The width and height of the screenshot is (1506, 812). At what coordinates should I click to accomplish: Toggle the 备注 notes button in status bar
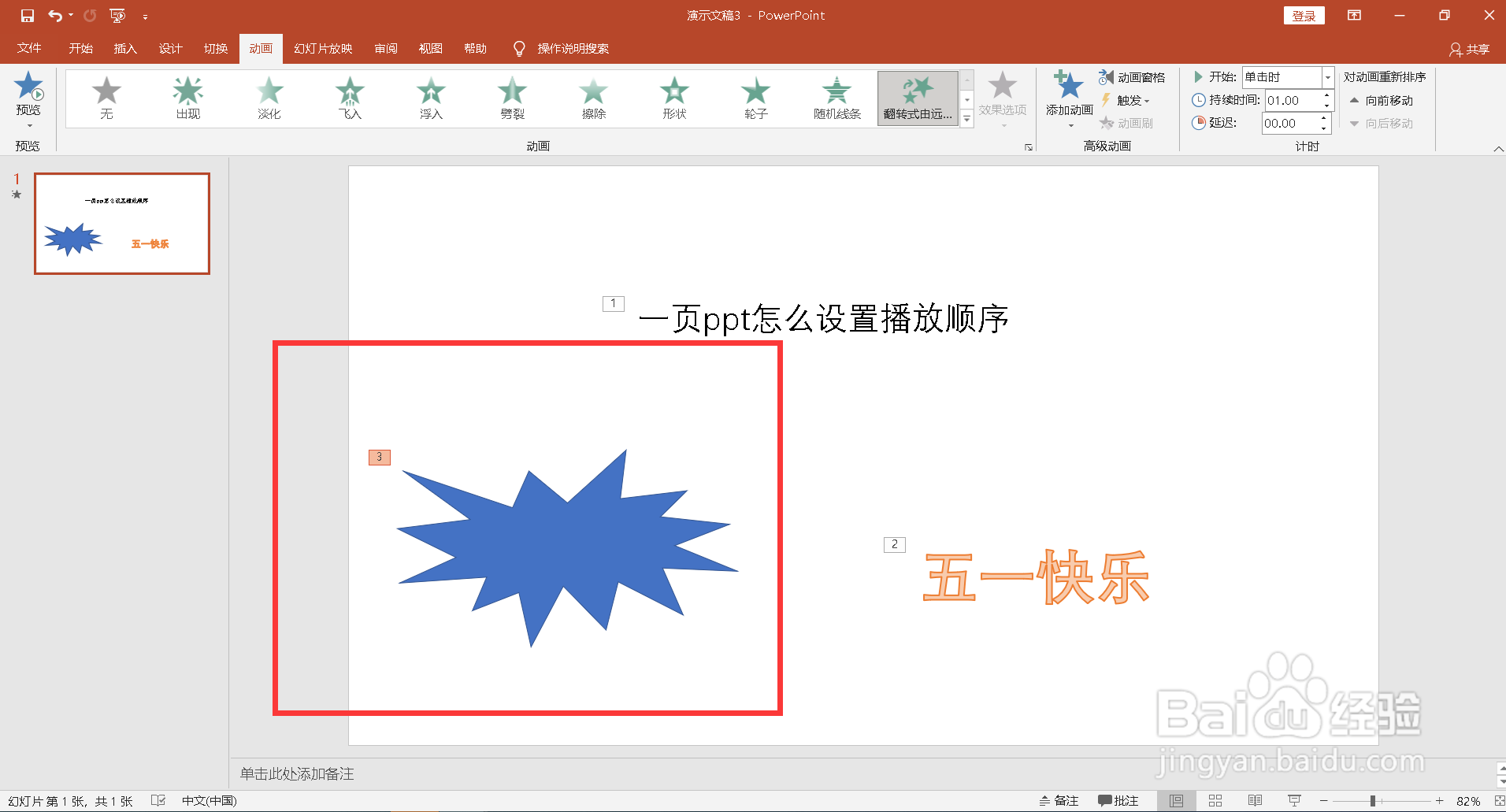1059,801
